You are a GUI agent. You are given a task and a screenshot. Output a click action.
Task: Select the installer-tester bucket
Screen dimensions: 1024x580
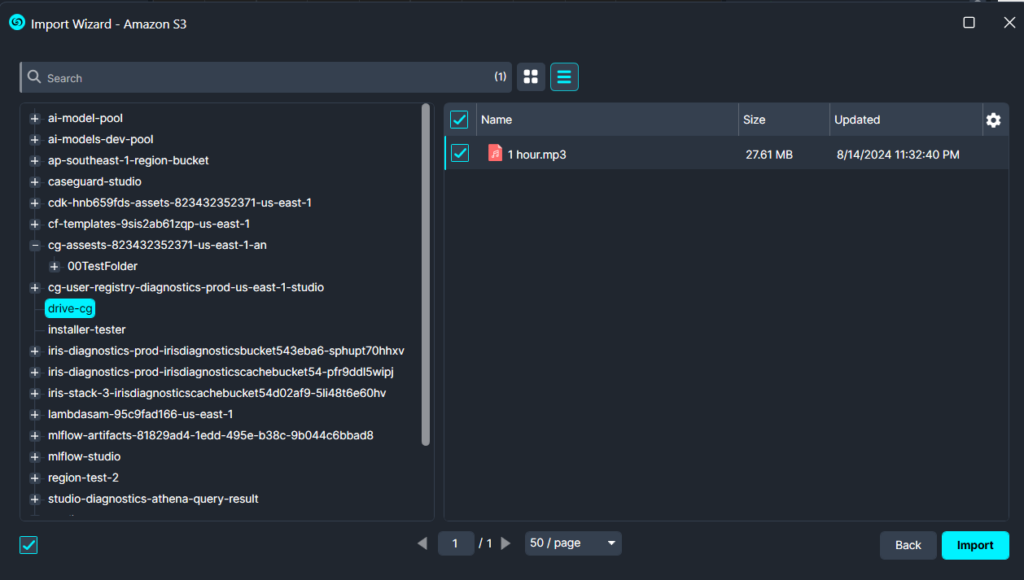pos(86,330)
